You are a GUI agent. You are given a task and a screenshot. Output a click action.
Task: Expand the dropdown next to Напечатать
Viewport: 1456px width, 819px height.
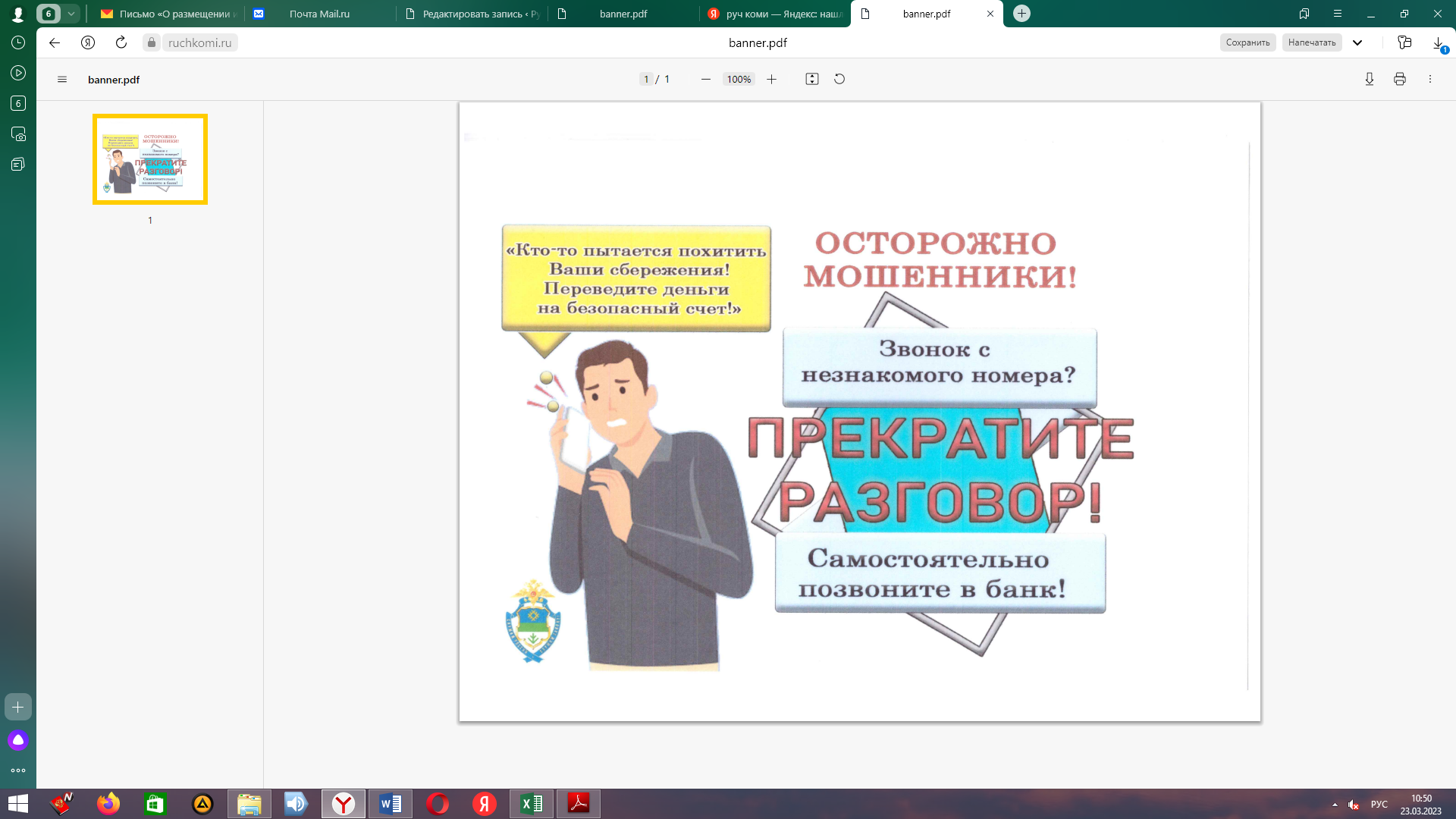(x=1357, y=42)
